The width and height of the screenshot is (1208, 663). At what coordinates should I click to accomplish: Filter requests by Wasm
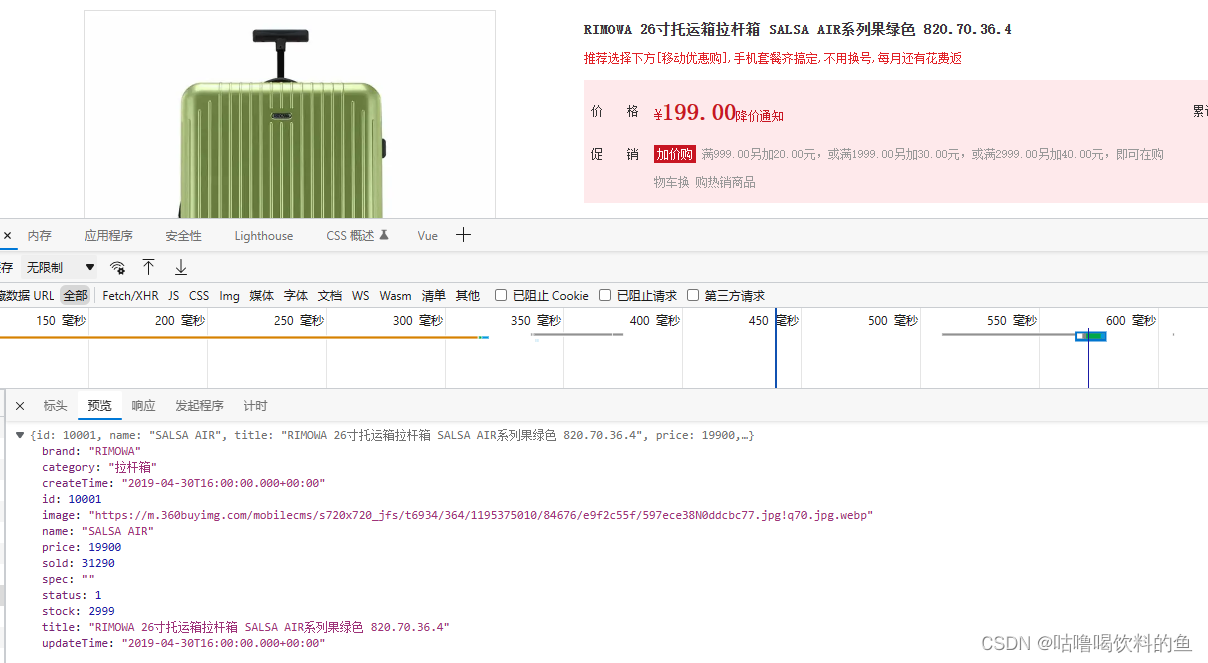pos(395,295)
